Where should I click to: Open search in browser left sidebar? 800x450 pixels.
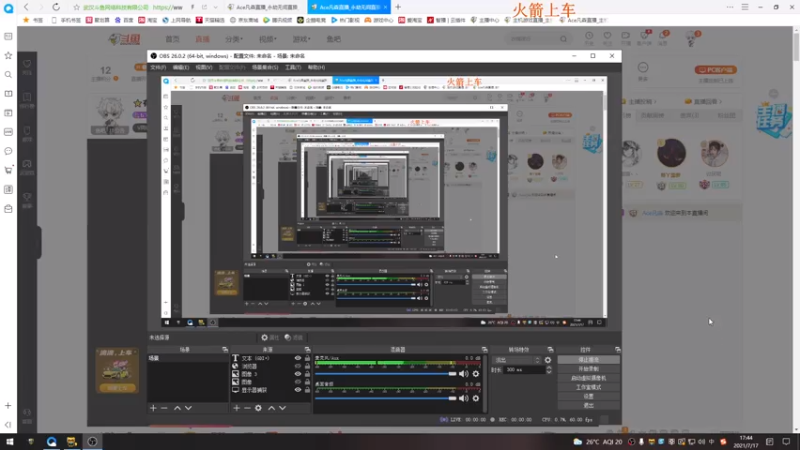coord(8,74)
